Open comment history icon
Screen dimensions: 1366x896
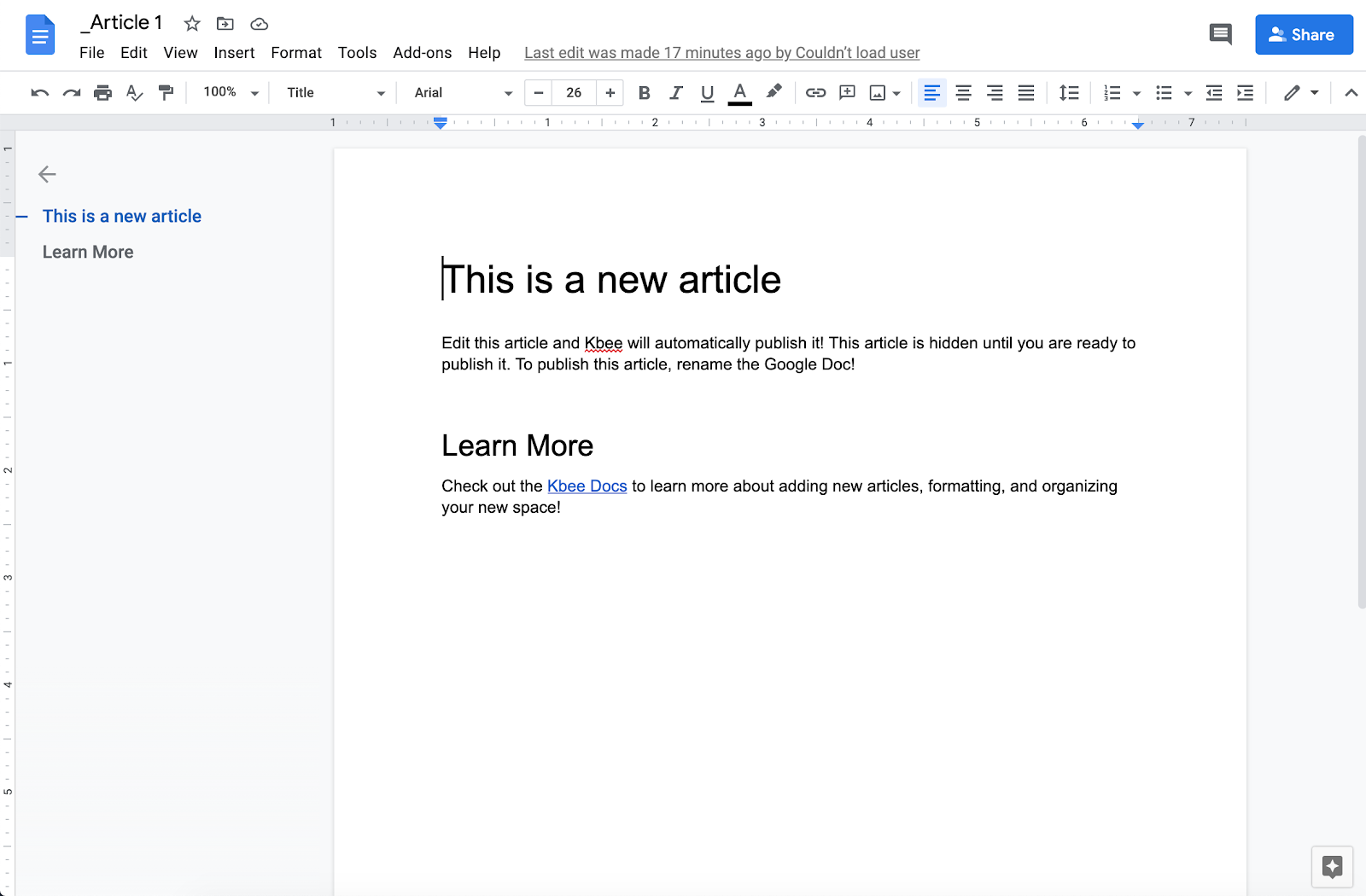[1220, 35]
